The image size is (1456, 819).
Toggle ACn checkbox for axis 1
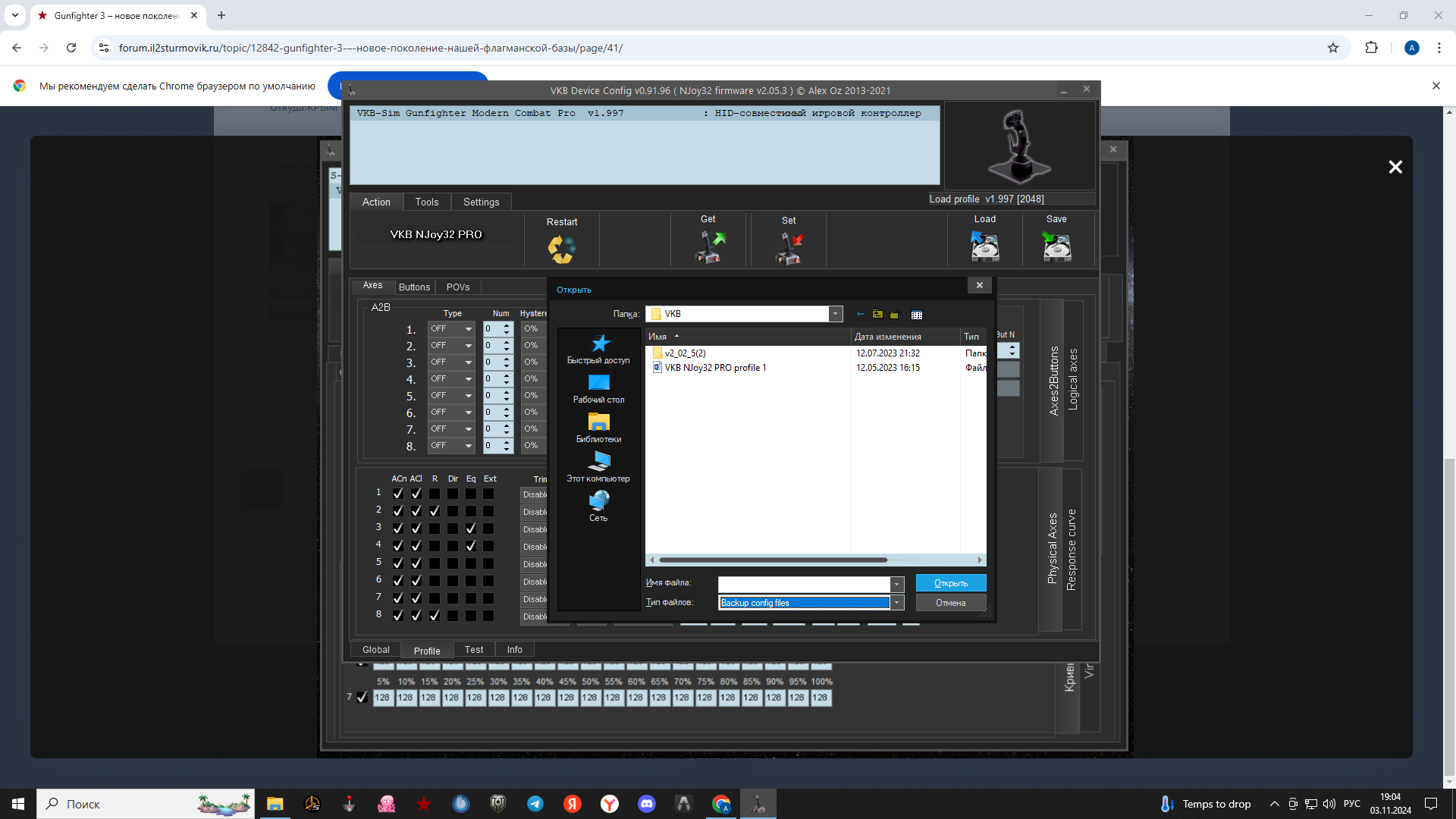[397, 494]
